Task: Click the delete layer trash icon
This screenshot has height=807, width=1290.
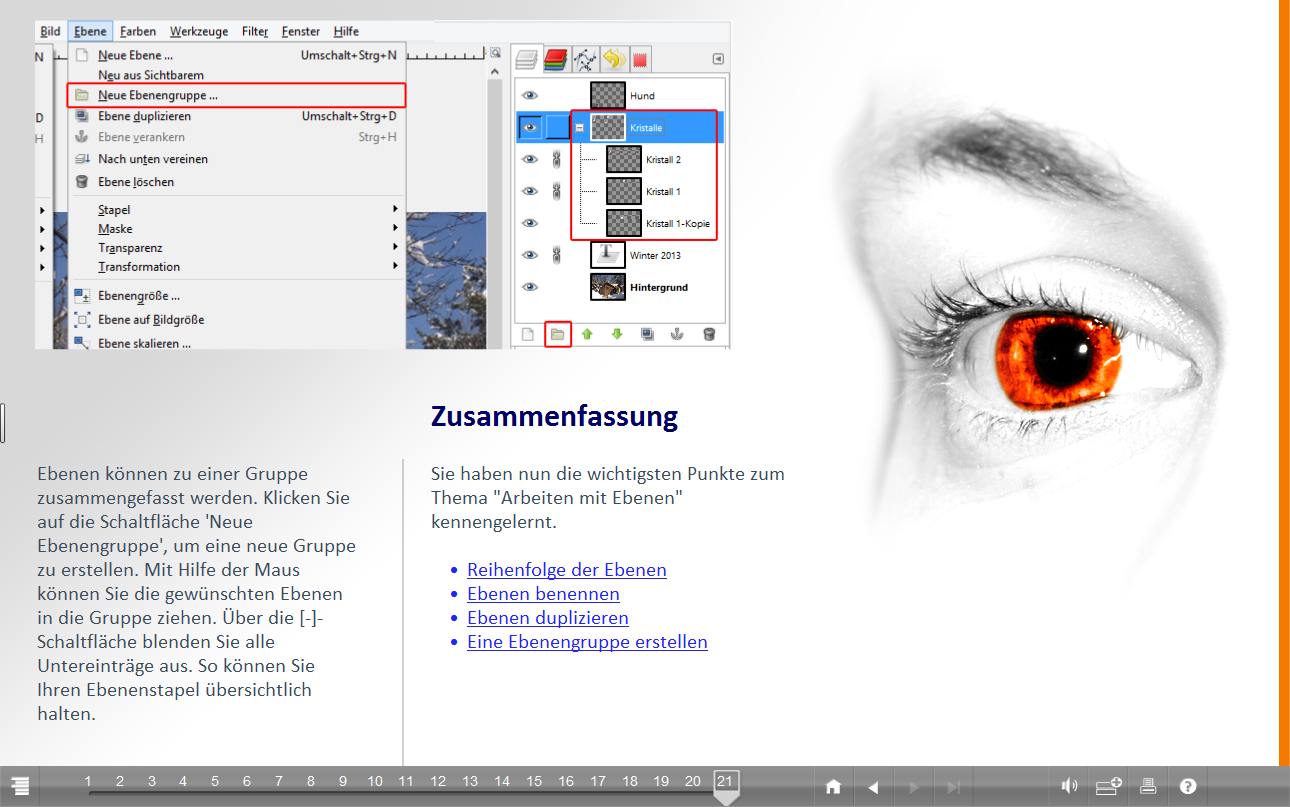Action: [x=709, y=334]
